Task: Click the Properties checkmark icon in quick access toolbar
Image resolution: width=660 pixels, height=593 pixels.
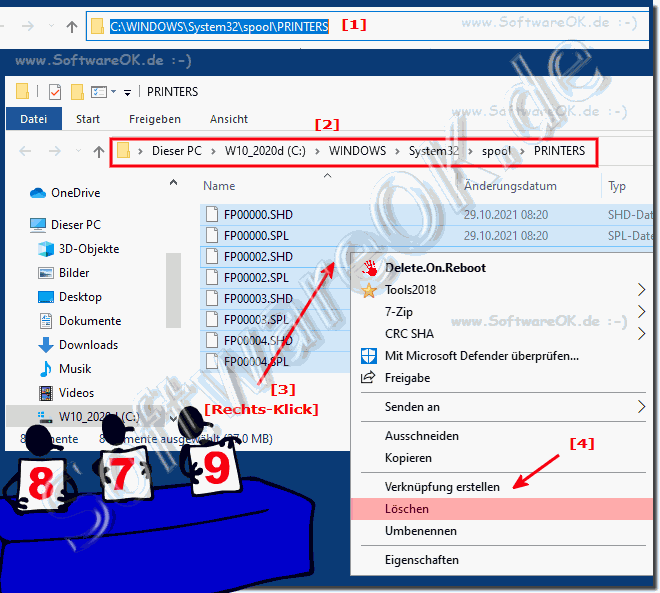Action: [x=55, y=92]
